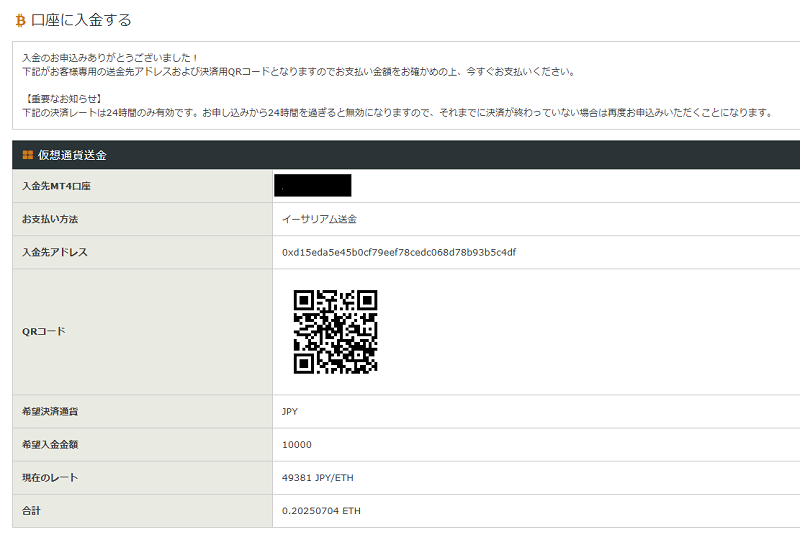Click the 49381 JPY/ETH rate value
The width and height of the screenshot is (800, 540).
coord(317,478)
